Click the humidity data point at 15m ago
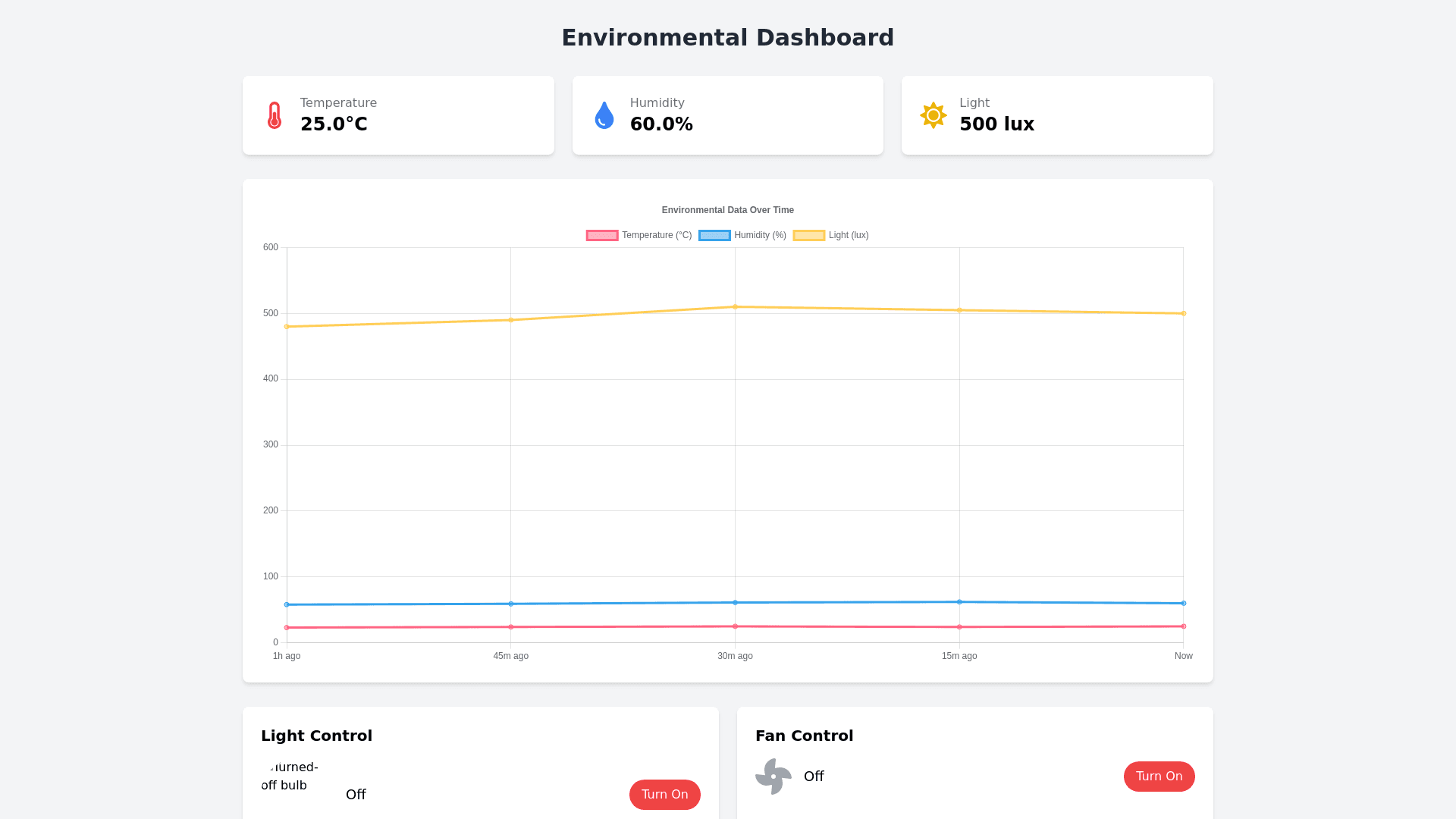Viewport: 1456px width, 819px height. tap(959, 602)
